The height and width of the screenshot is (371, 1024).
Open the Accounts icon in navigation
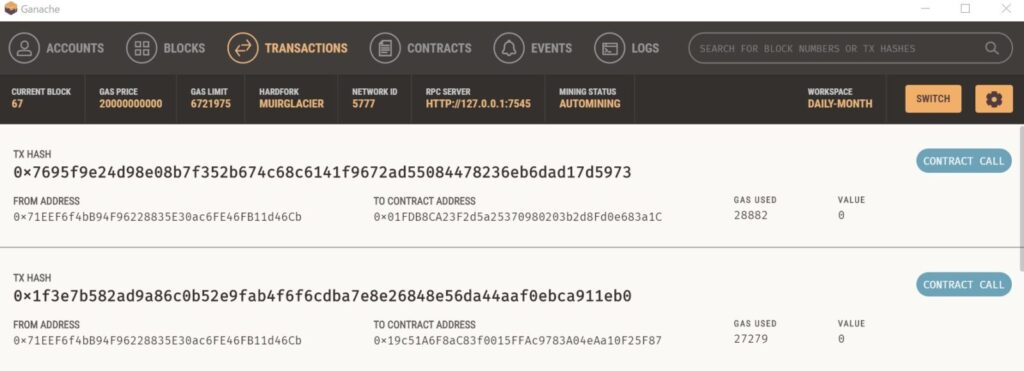(x=24, y=48)
